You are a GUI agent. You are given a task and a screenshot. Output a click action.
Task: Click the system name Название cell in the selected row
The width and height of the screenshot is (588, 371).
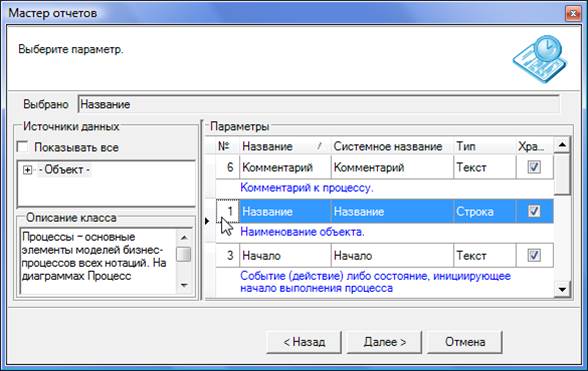[x=392, y=212]
